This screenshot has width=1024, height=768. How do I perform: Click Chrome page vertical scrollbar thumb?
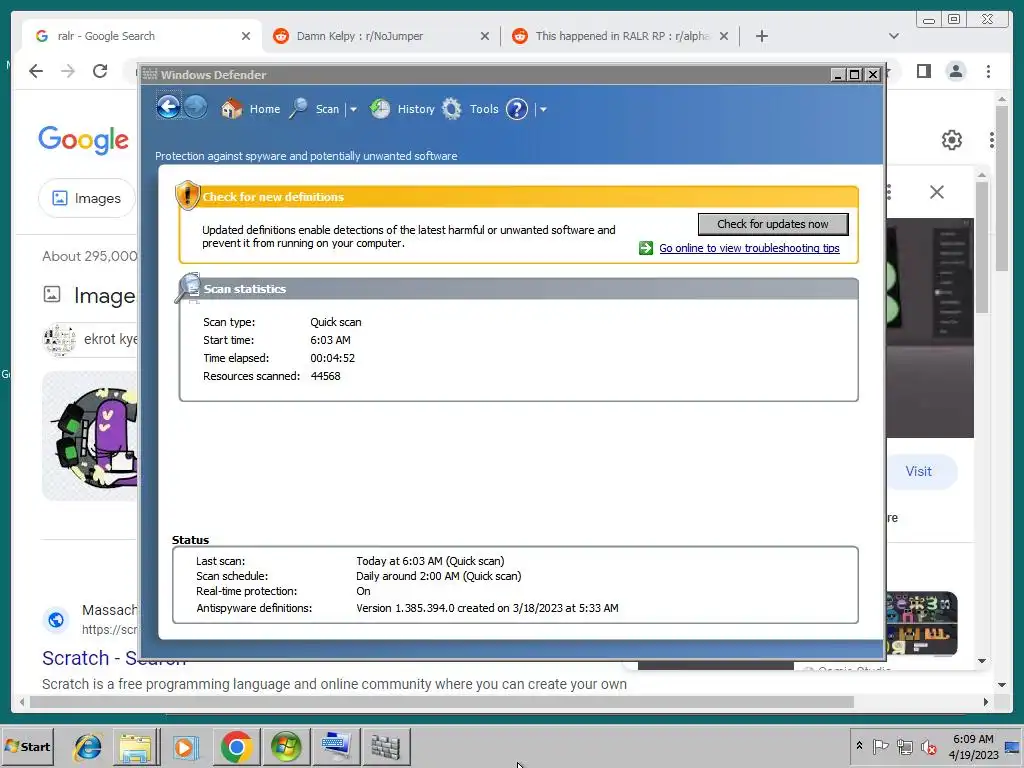[x=1002, y=189]
